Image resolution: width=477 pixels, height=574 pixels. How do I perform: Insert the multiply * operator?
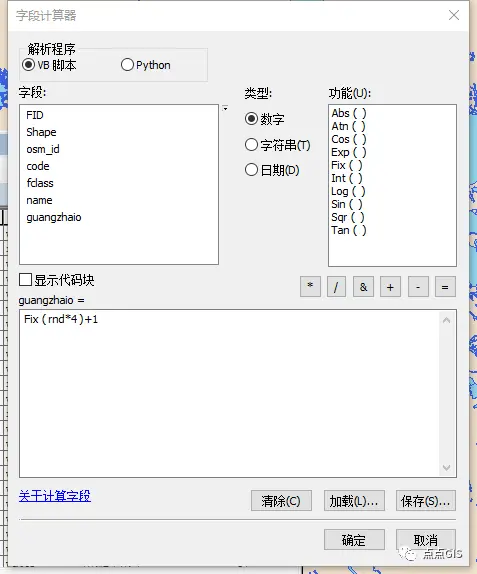coord(310,287)
